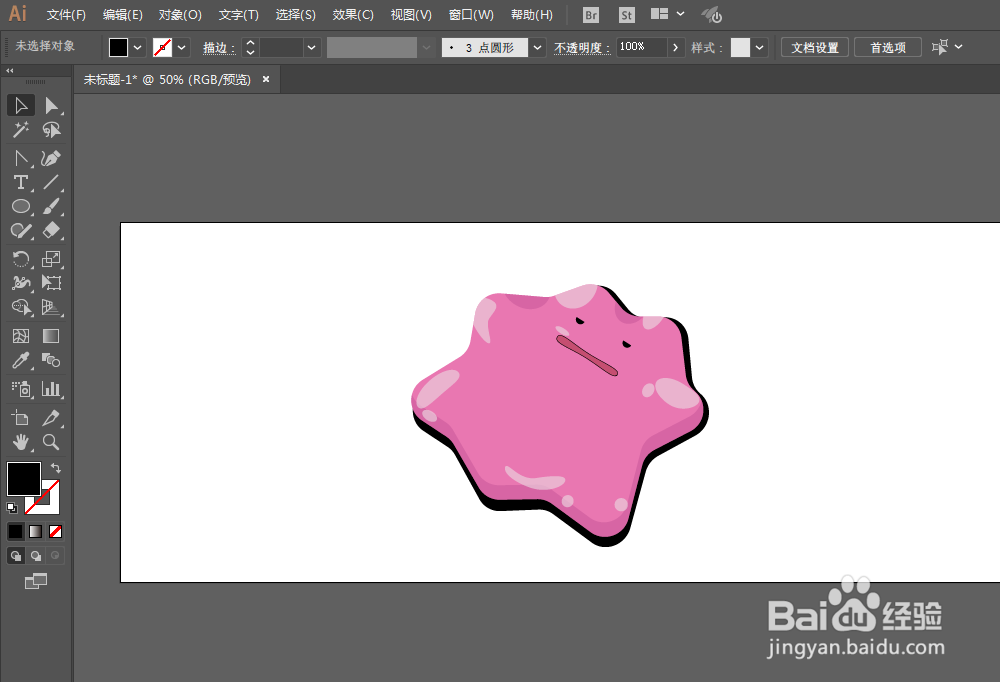The height and width of the screenshot is (682, 1000).
Task: Click the 首选项 button
Action: tap(888, 47)
